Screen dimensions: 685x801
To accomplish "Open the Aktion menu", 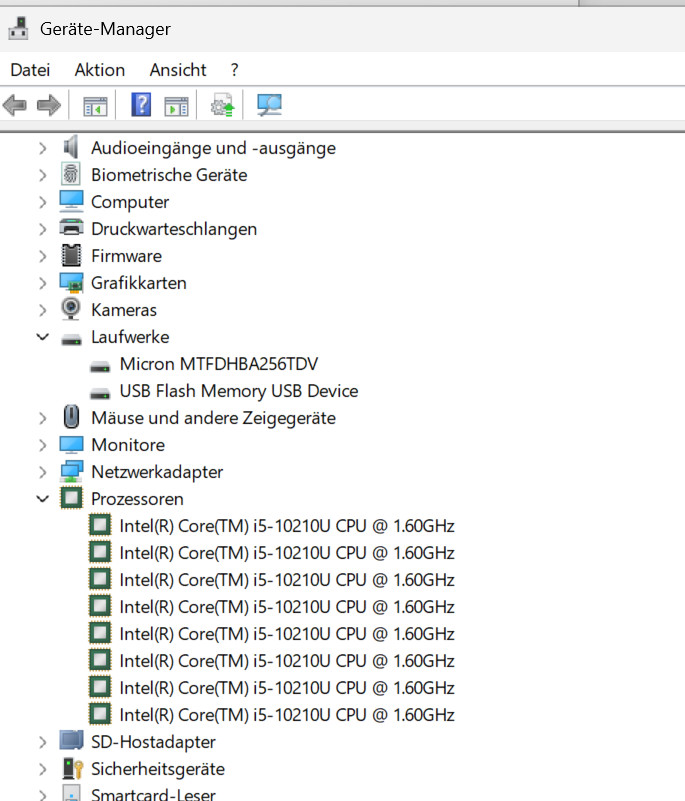I will pyautogui.click(x=100, y=70).
